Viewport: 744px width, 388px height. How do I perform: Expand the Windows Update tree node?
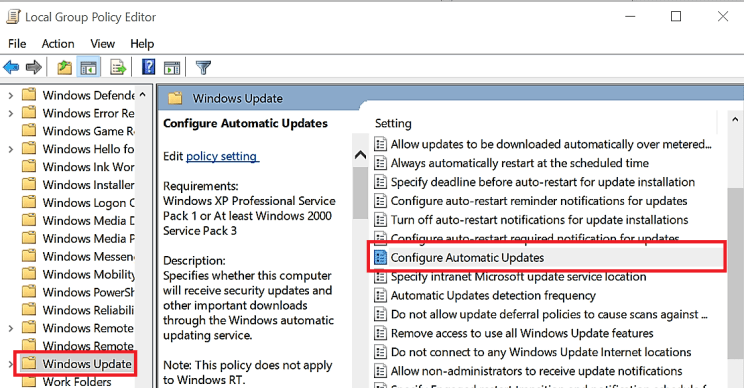[10, 364]
